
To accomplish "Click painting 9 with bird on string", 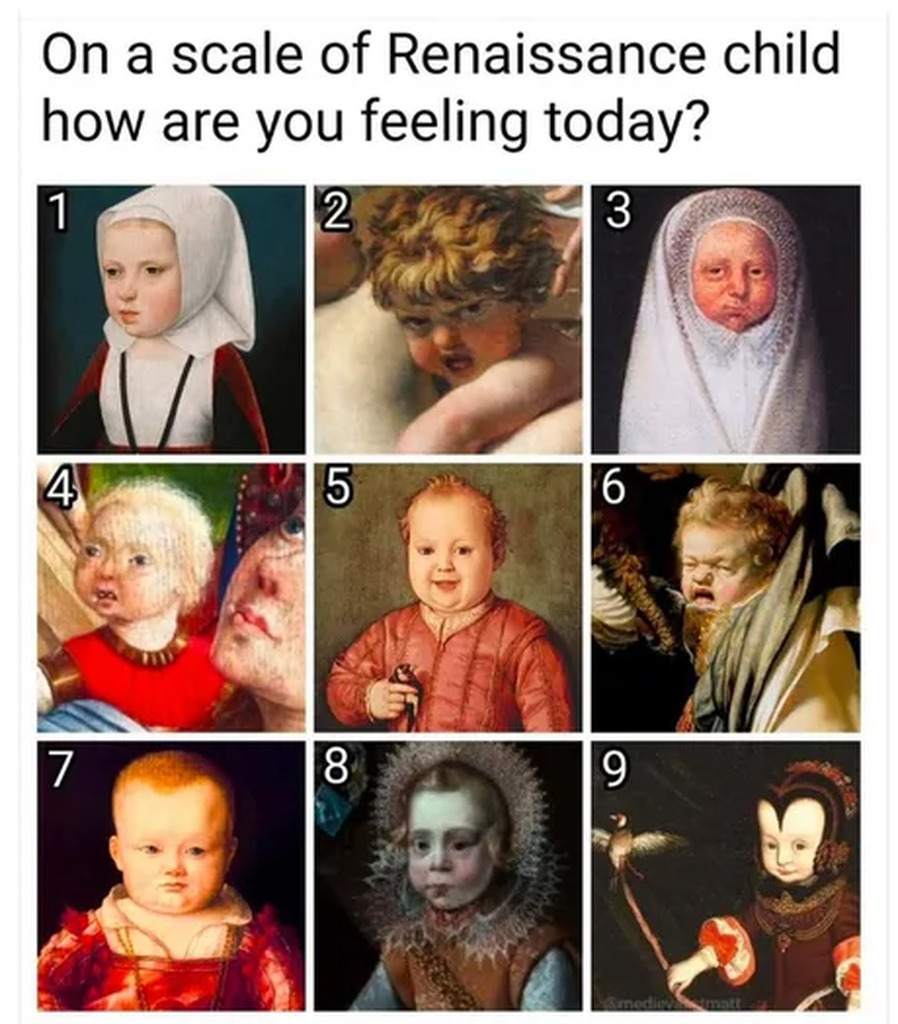I will [726, 876].
